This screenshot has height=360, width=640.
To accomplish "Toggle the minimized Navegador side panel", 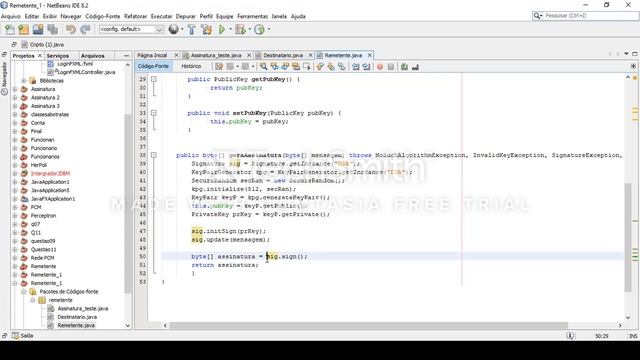I will pyautogui.click(x=4, y=78).
